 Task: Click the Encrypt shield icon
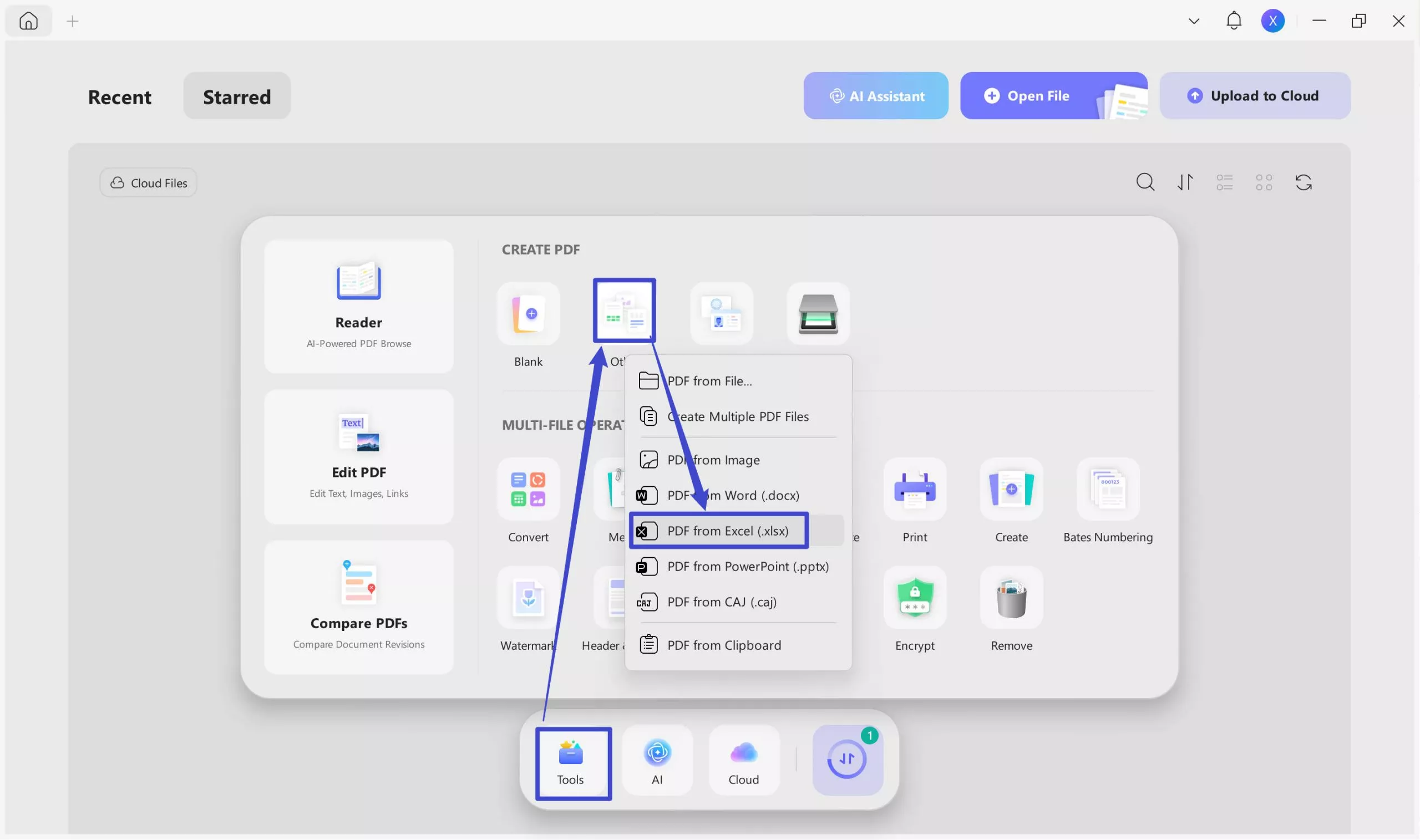pos(914,598)
